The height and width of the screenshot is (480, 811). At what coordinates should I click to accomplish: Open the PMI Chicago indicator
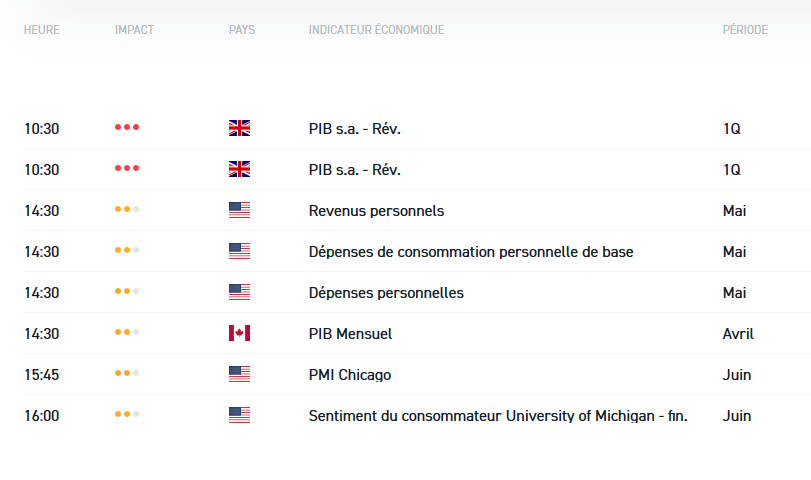click(x=350, y=375)
